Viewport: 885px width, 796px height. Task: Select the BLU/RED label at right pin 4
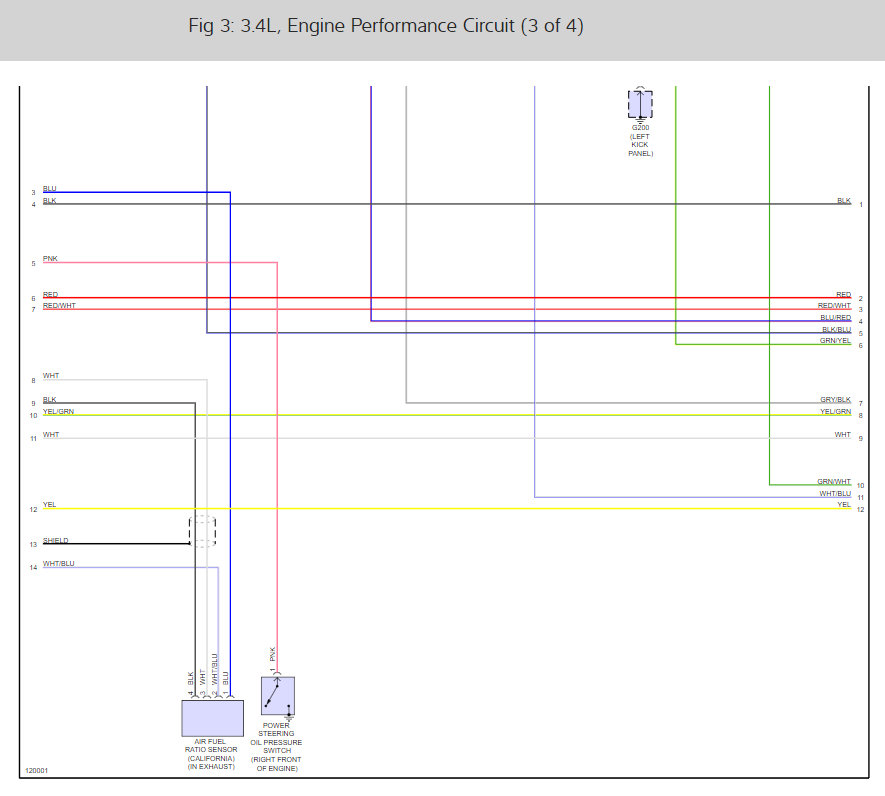[835, 317]
